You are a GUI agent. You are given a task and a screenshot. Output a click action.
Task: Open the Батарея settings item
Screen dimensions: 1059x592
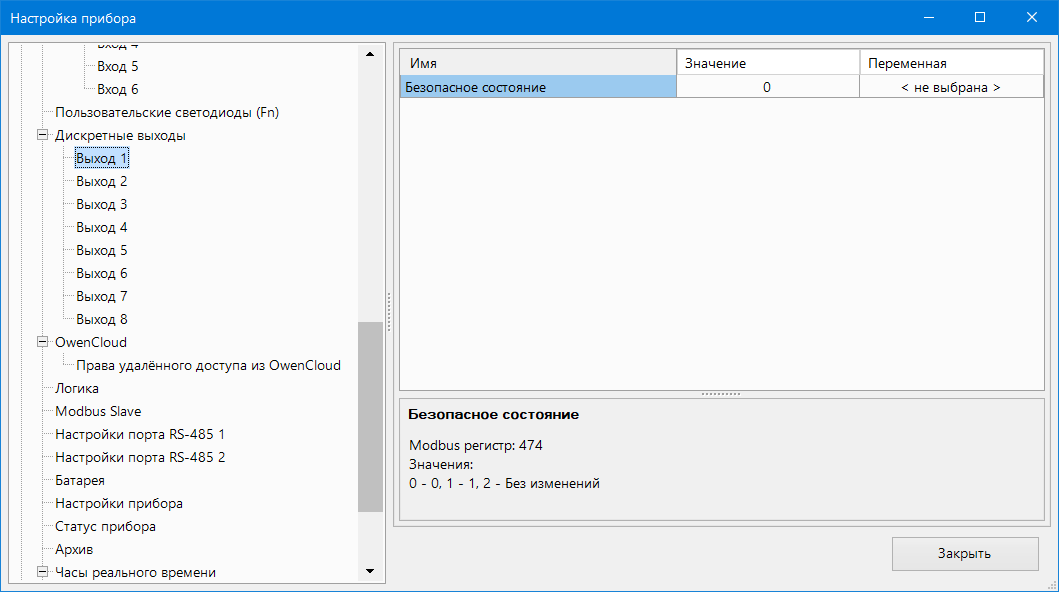pyautogui.click(x=80, y=480)
